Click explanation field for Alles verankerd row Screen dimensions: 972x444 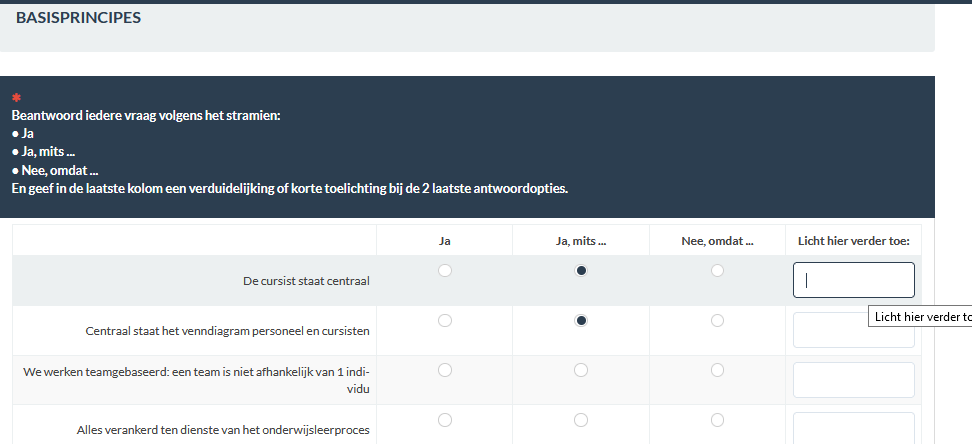854,428
